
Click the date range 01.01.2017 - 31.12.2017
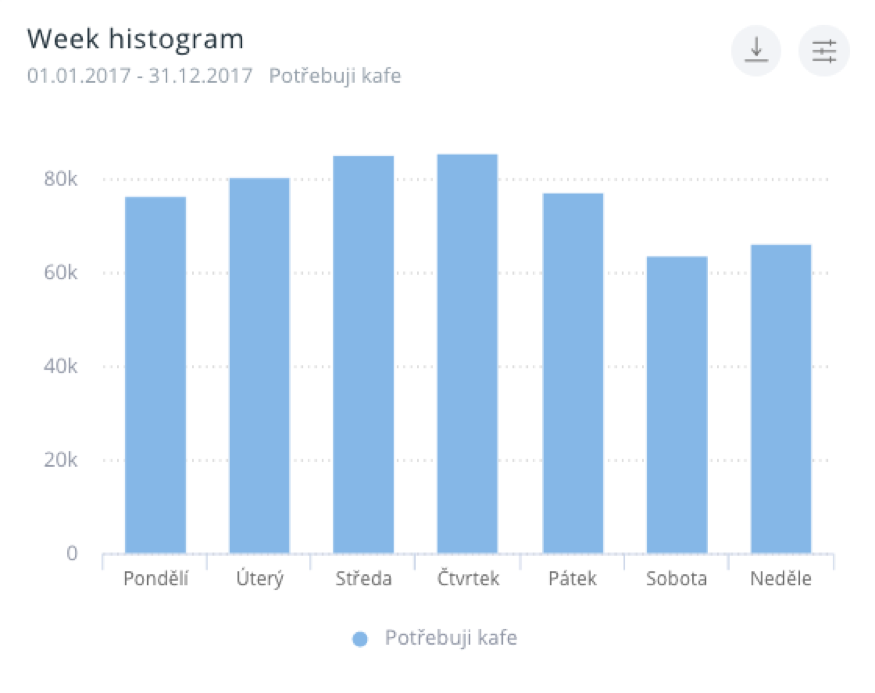tap(139, 75)
